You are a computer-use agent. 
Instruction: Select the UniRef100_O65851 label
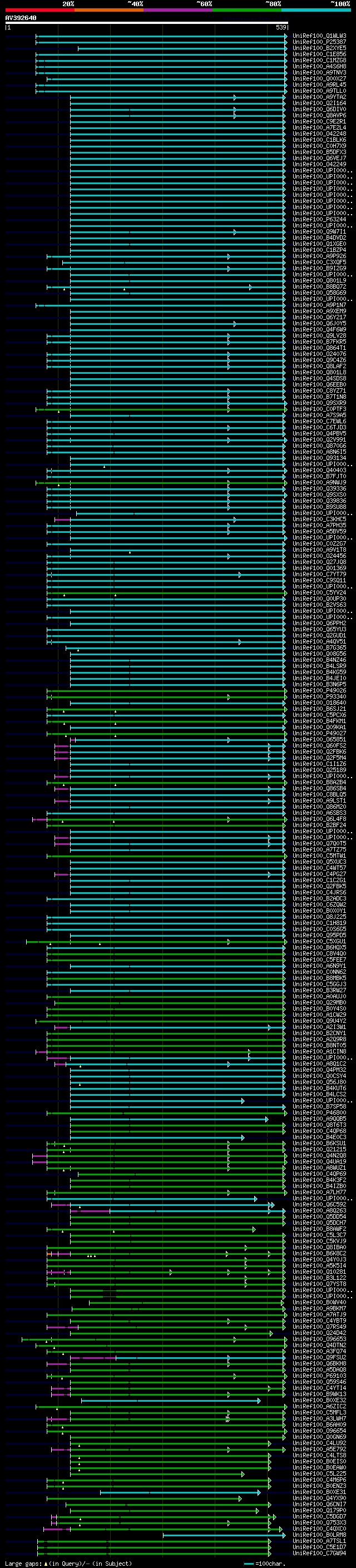319,739
